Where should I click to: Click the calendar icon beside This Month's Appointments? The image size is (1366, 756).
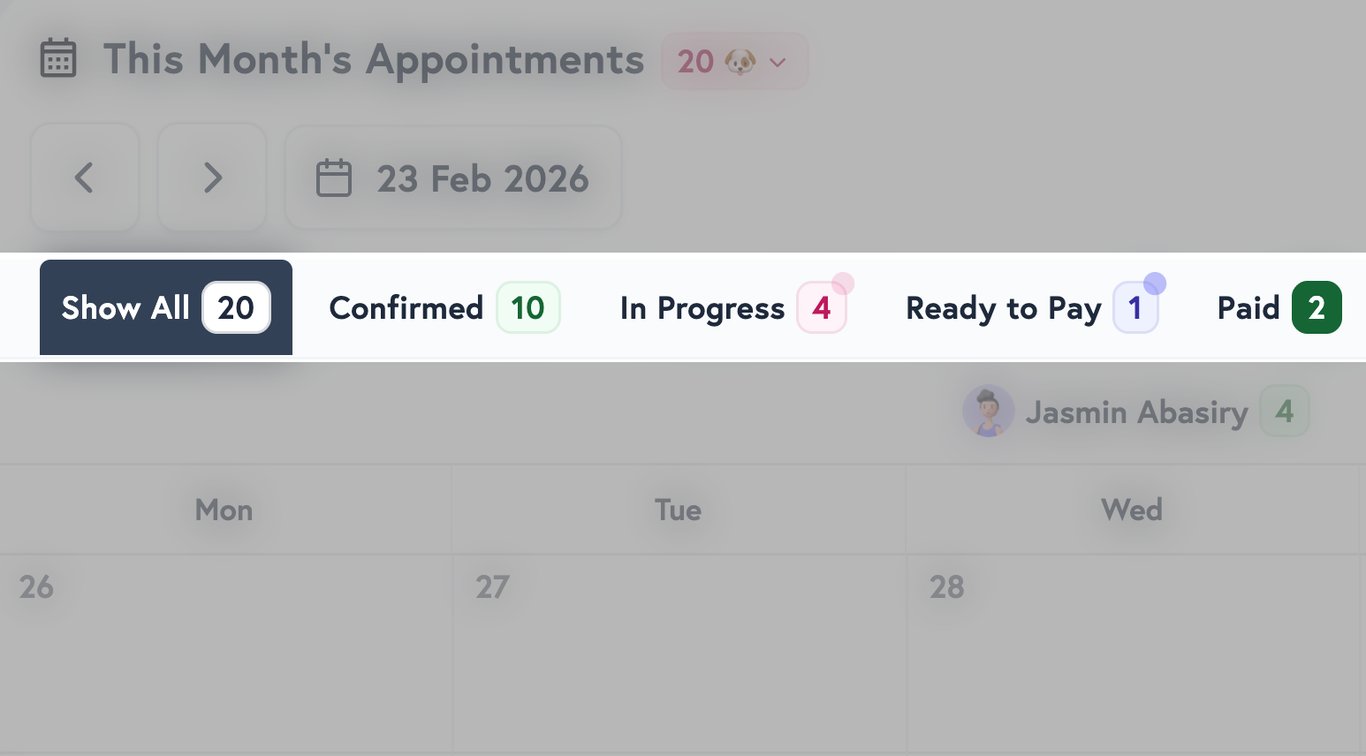[58, 58]
